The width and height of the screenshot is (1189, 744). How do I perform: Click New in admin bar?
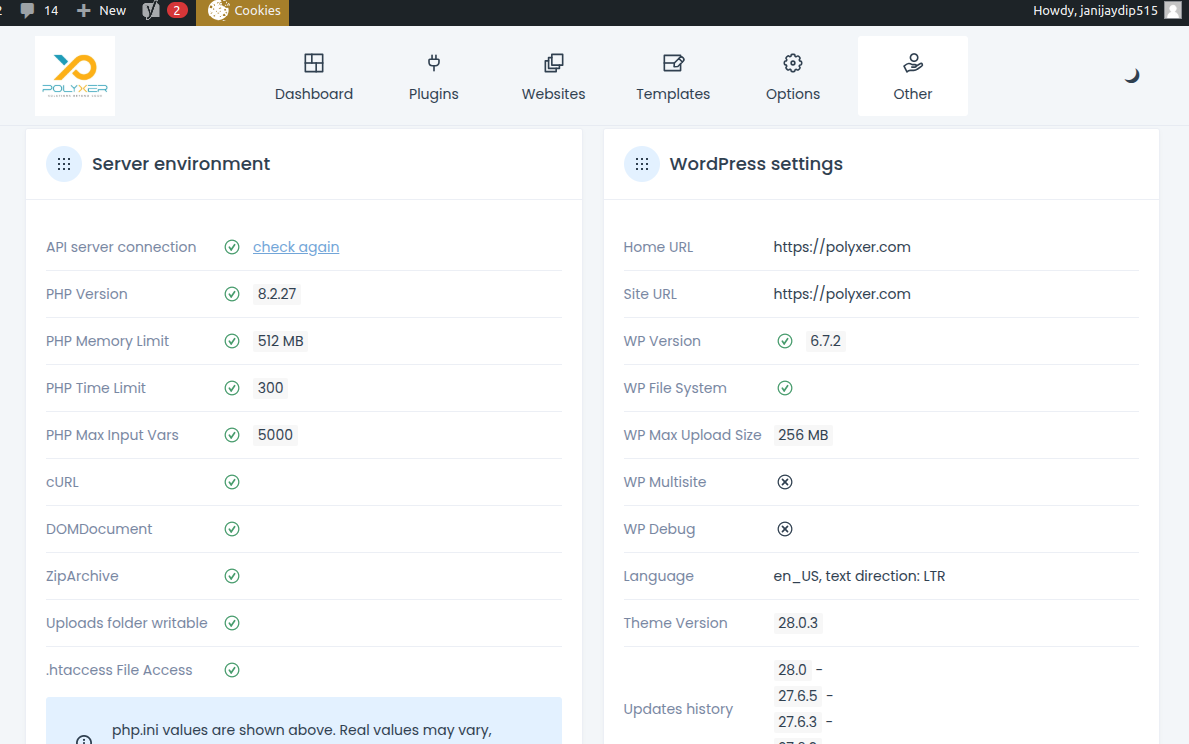[102, 11]
